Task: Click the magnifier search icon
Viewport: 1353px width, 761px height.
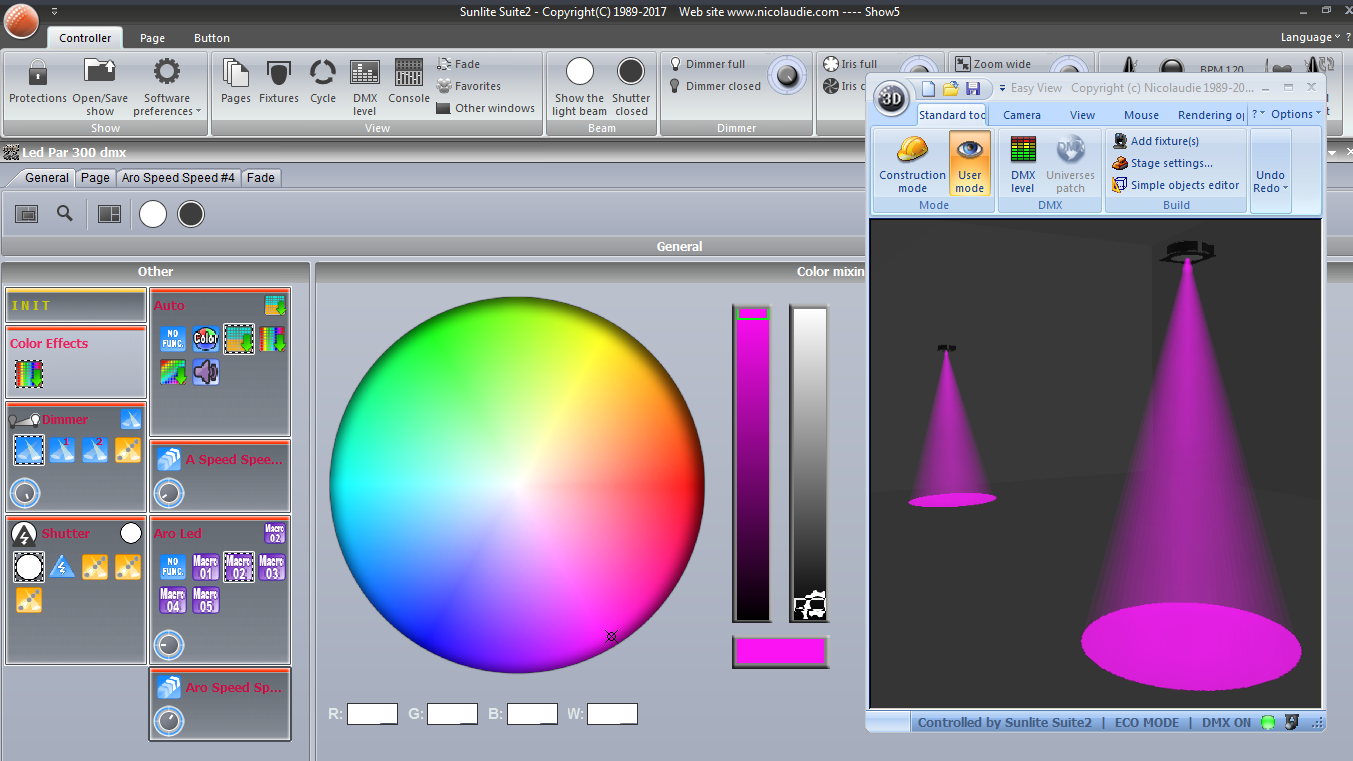Action: click(65, 214)
